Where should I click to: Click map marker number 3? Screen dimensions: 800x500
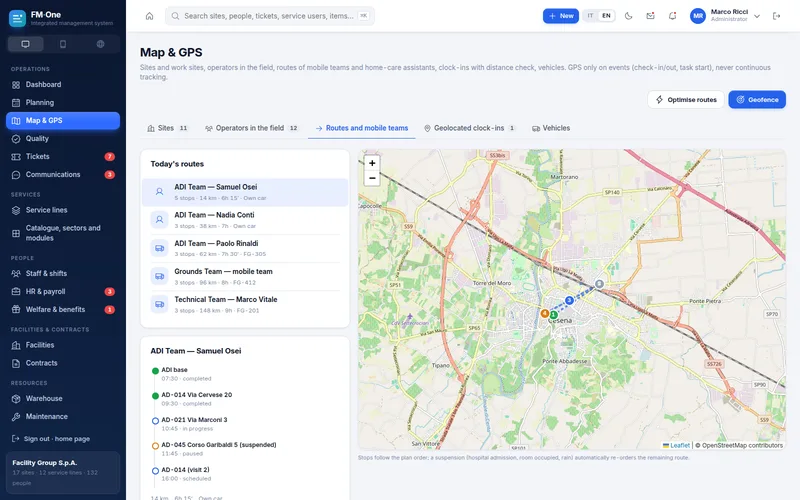569,301
